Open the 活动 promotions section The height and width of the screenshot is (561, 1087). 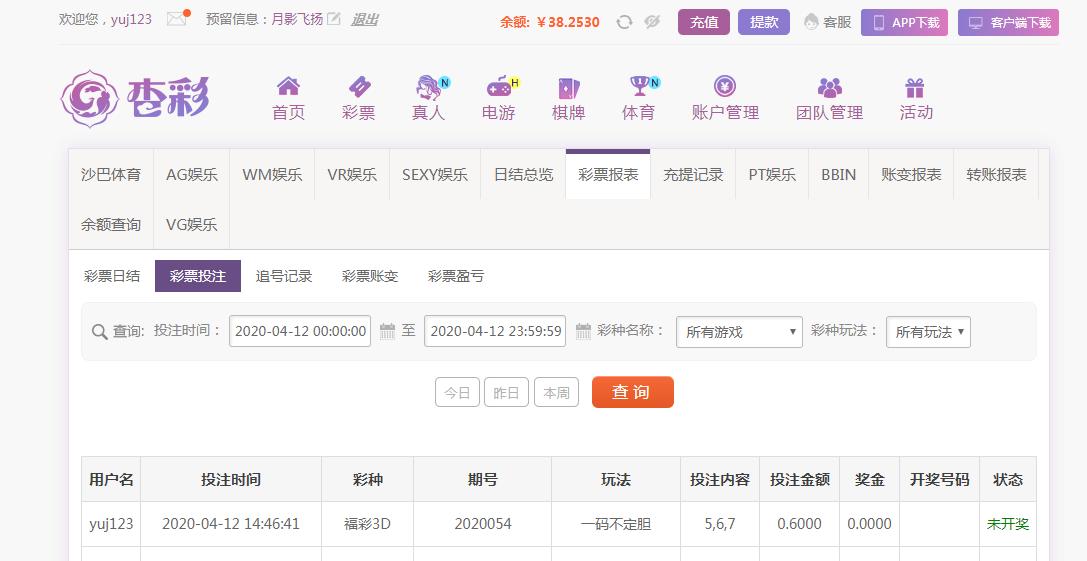[x=916, y=98]
